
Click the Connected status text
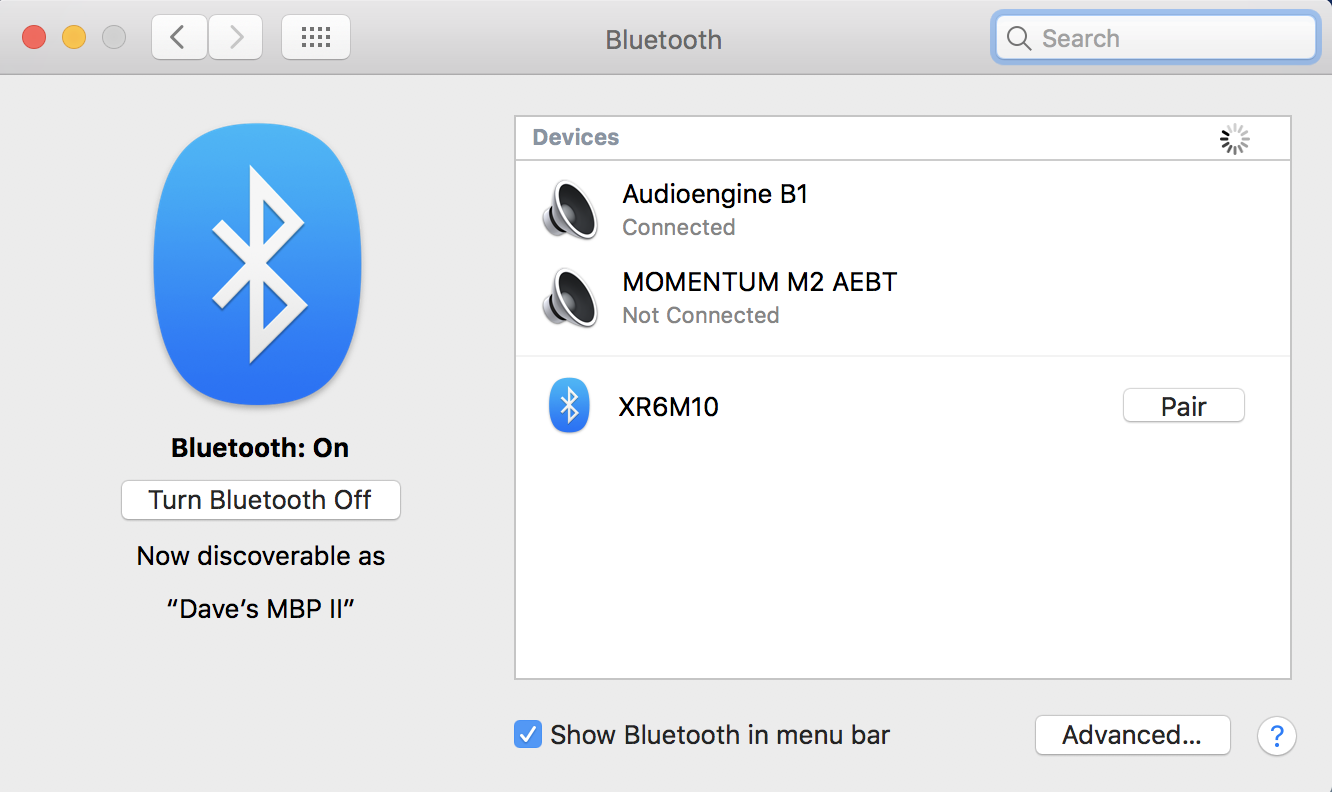pyautogui.click(x=678, y=227)
